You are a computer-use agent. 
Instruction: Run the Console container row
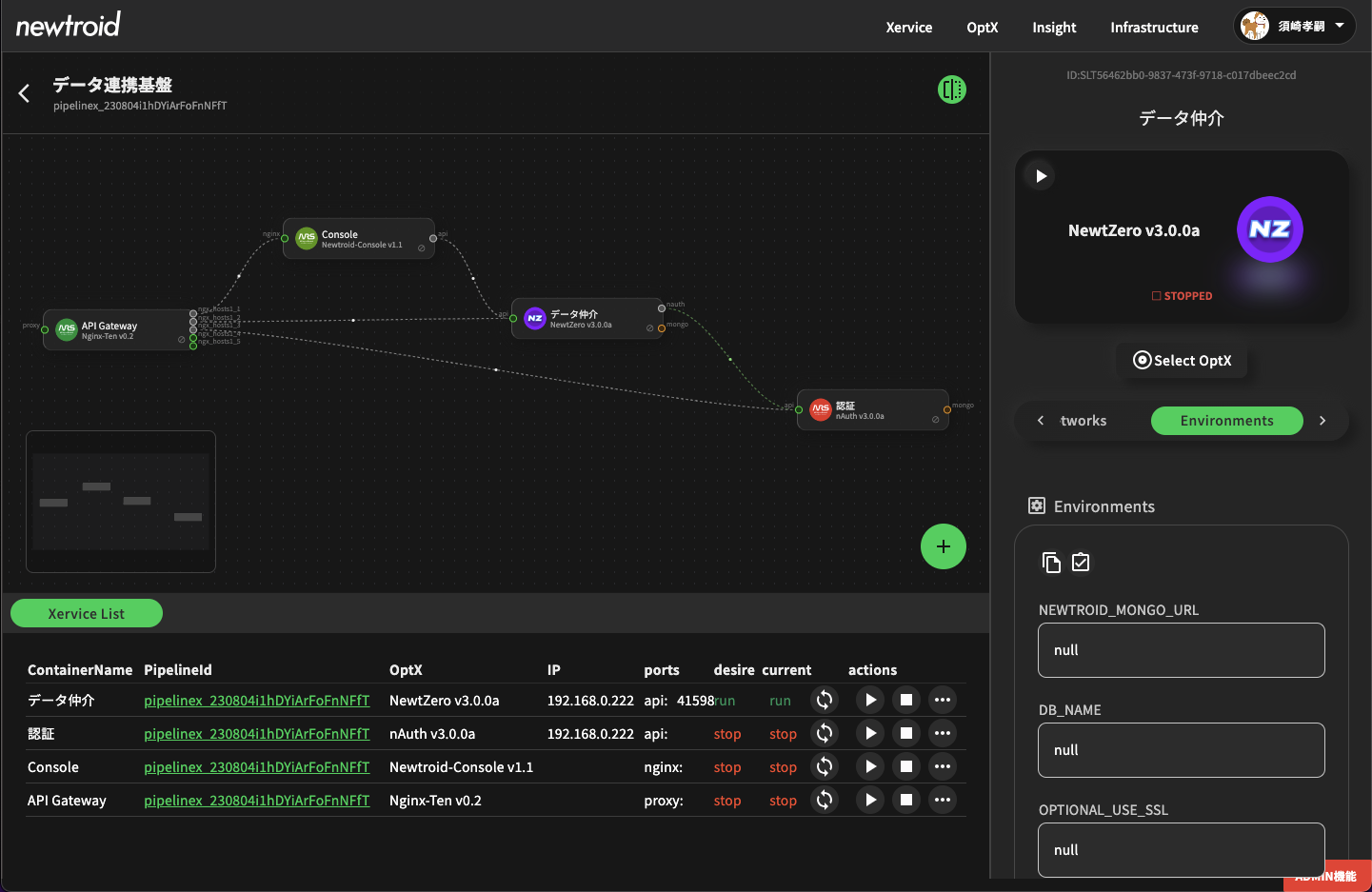pyautogui.click(x=870, y=766)
